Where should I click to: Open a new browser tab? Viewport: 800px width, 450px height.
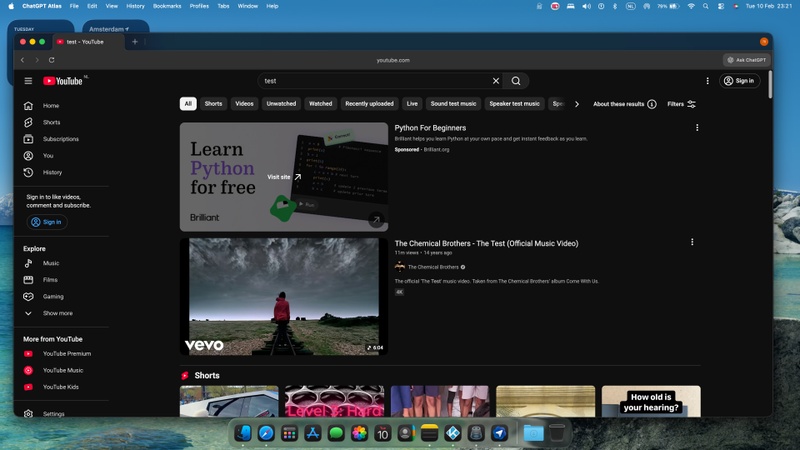(135, 42)
